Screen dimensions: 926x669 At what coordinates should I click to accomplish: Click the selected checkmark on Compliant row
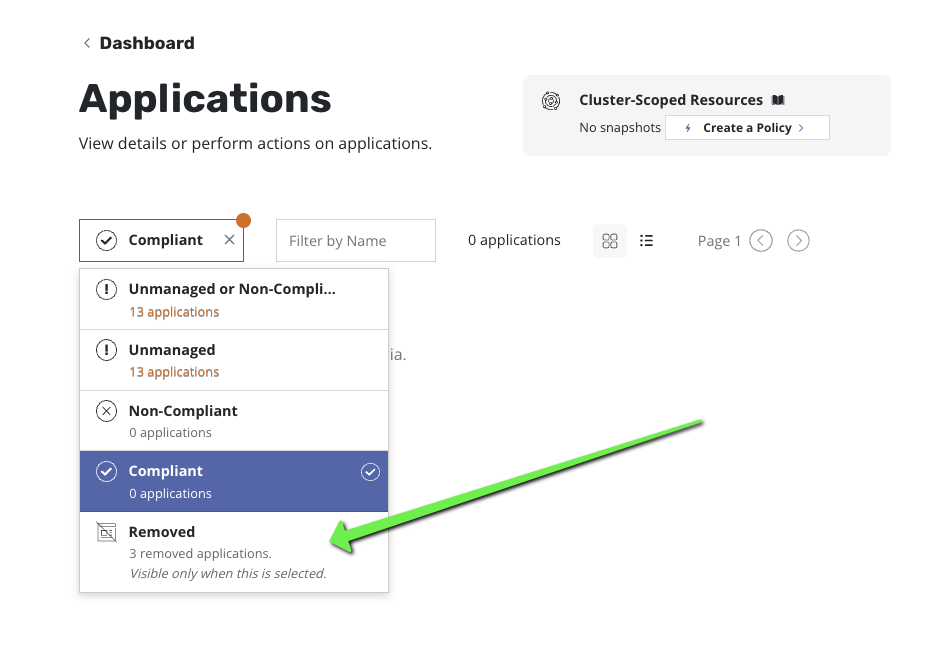[370, 472]
